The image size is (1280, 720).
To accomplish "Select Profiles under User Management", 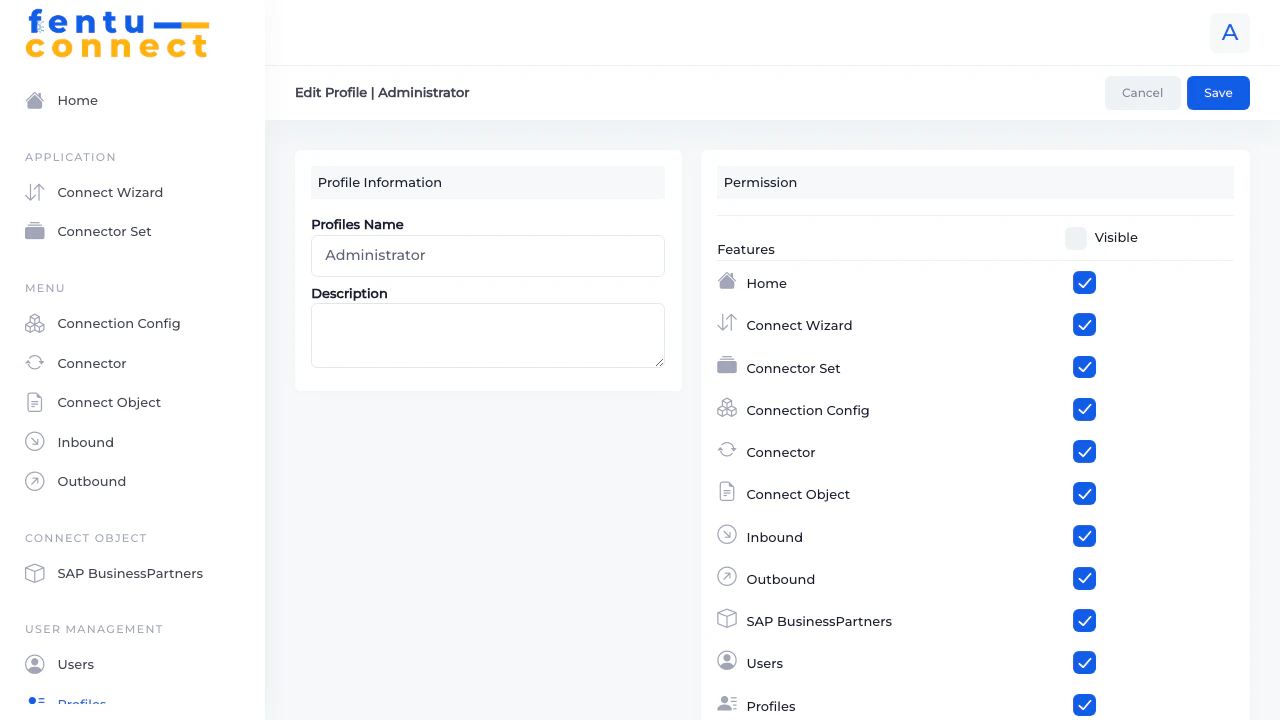I will 82,703.
